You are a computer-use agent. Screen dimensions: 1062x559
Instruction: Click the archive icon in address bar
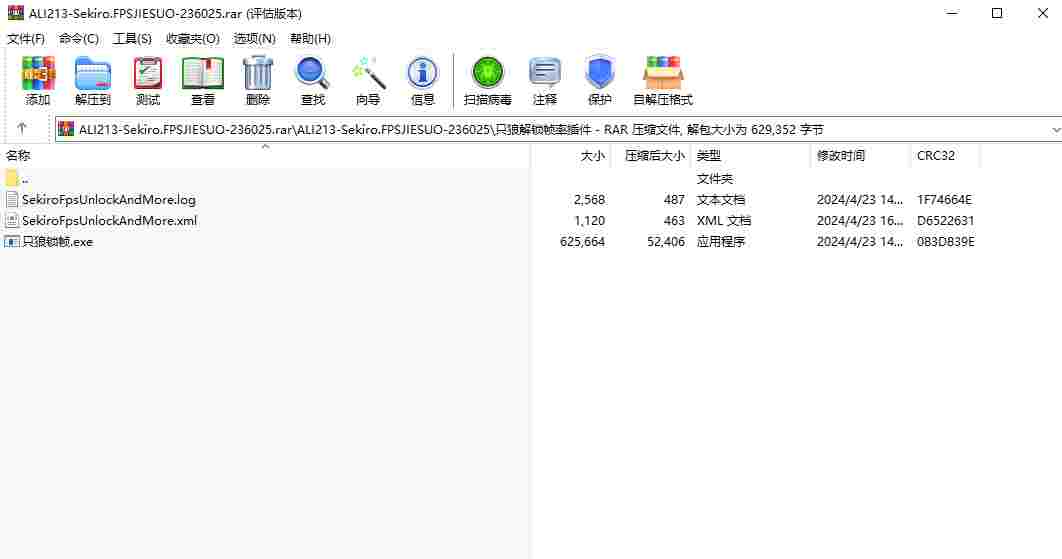[66, 129]
